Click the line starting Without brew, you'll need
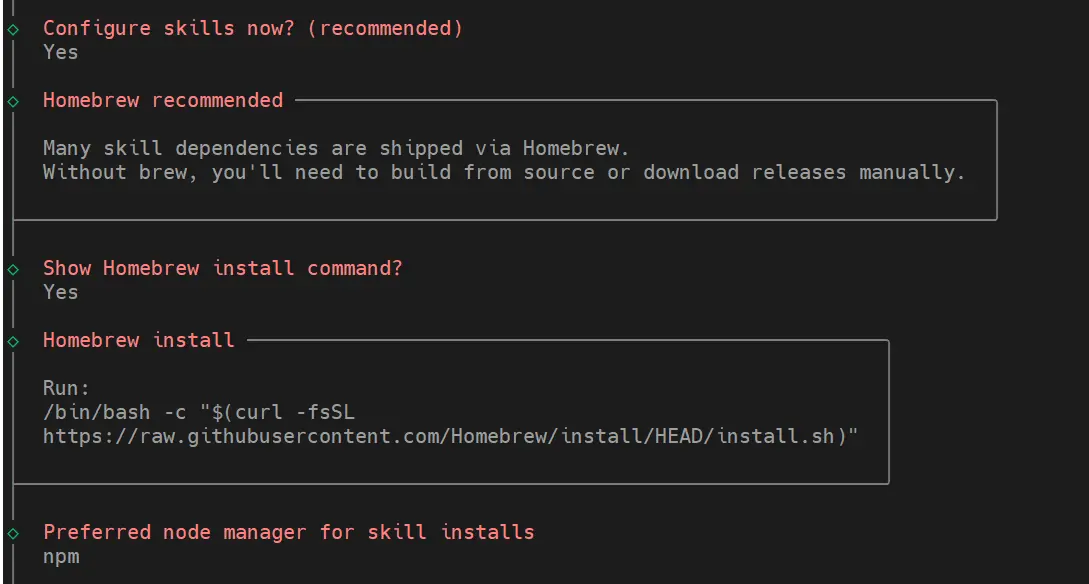The height and width of the screenshot is (584, 1089). (x=504, y=173)
